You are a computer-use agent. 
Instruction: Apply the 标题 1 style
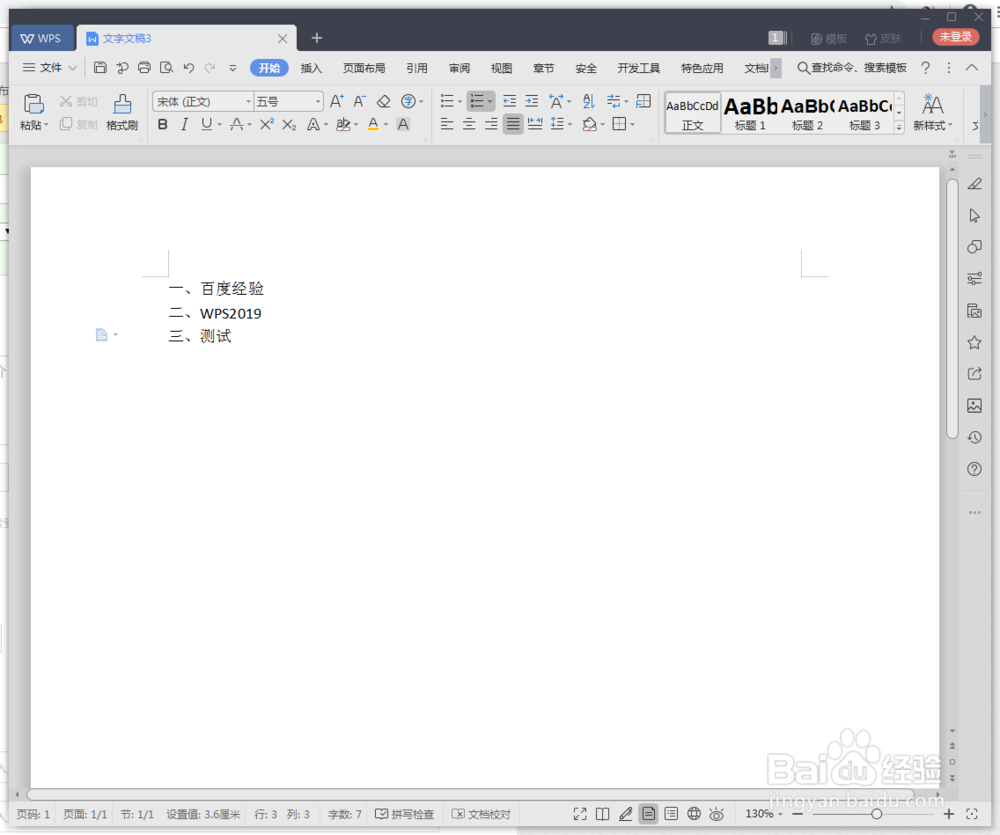750,112
